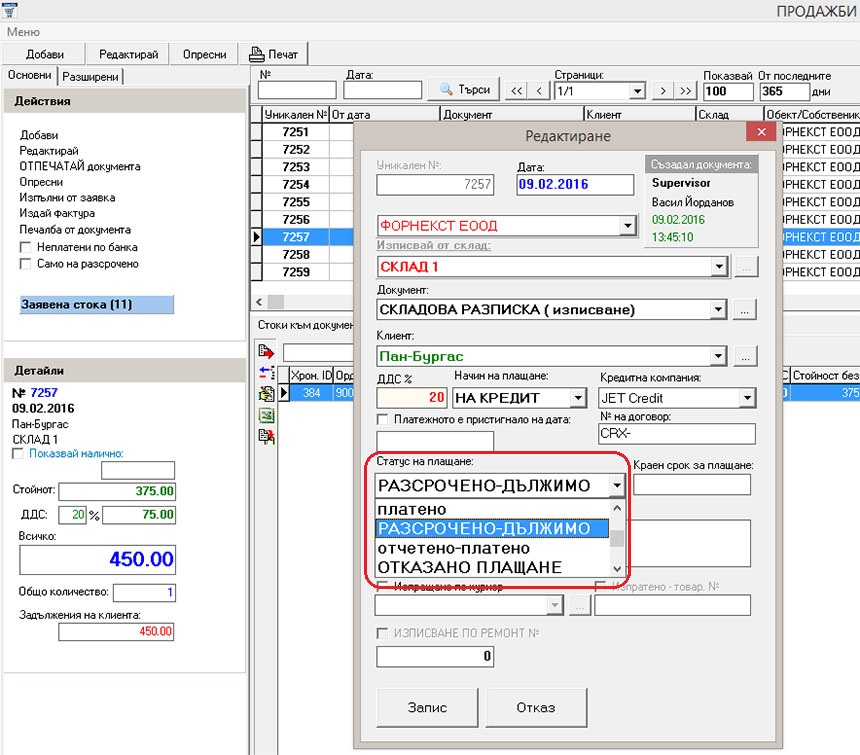Switch to the Разширени tab
The width and height of the screenshot is (860, 755).
click(x=90, y=77)
